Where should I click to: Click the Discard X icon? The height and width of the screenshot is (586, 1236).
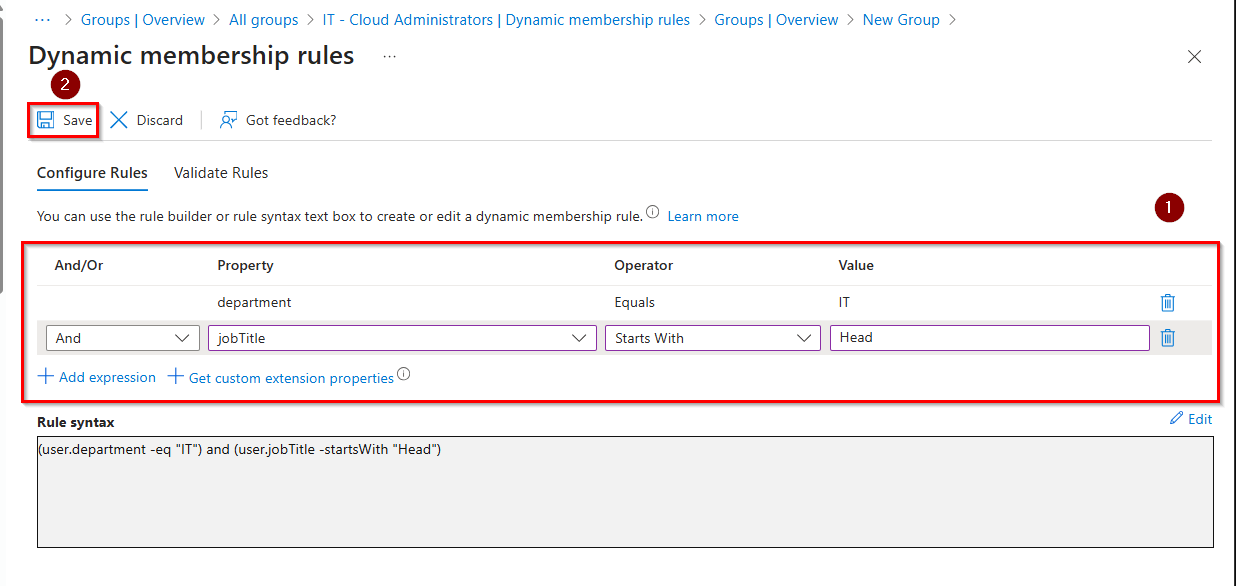tap(119, 120)
